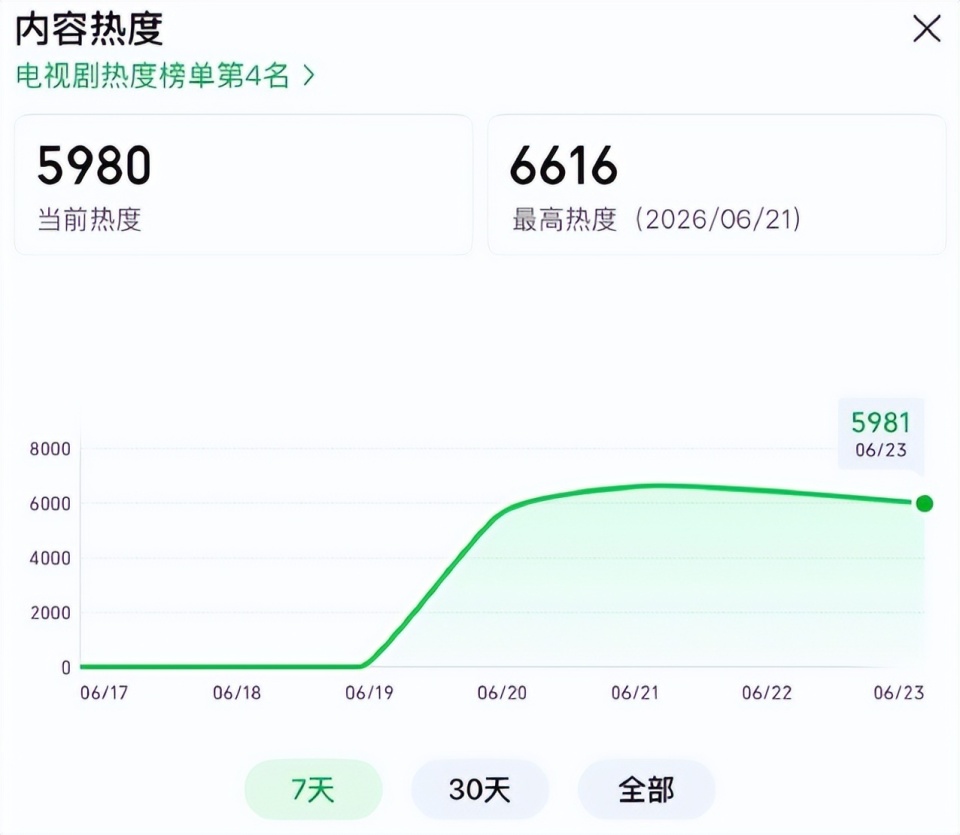This screenshot has height=835, width=960.
Task: Click the 4000 y-axis label
Action: (x=50, y=558)
